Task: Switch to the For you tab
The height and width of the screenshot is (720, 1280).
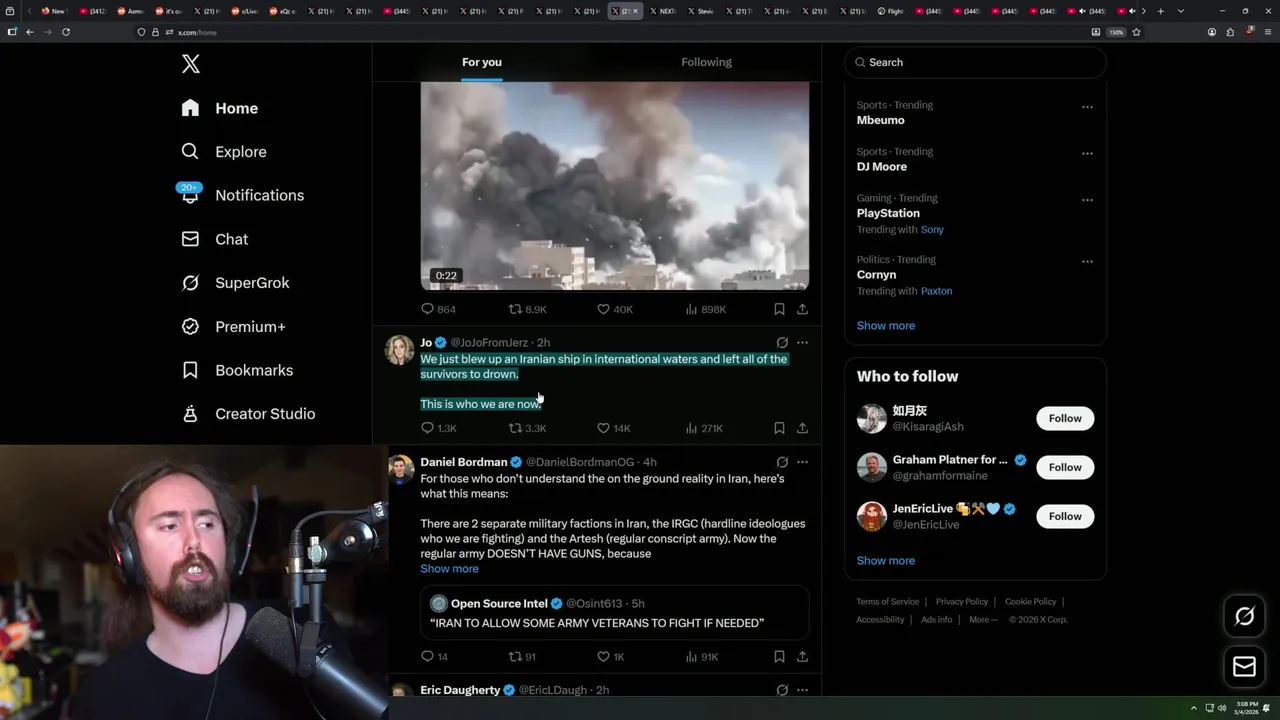Action: coord(482,62)
